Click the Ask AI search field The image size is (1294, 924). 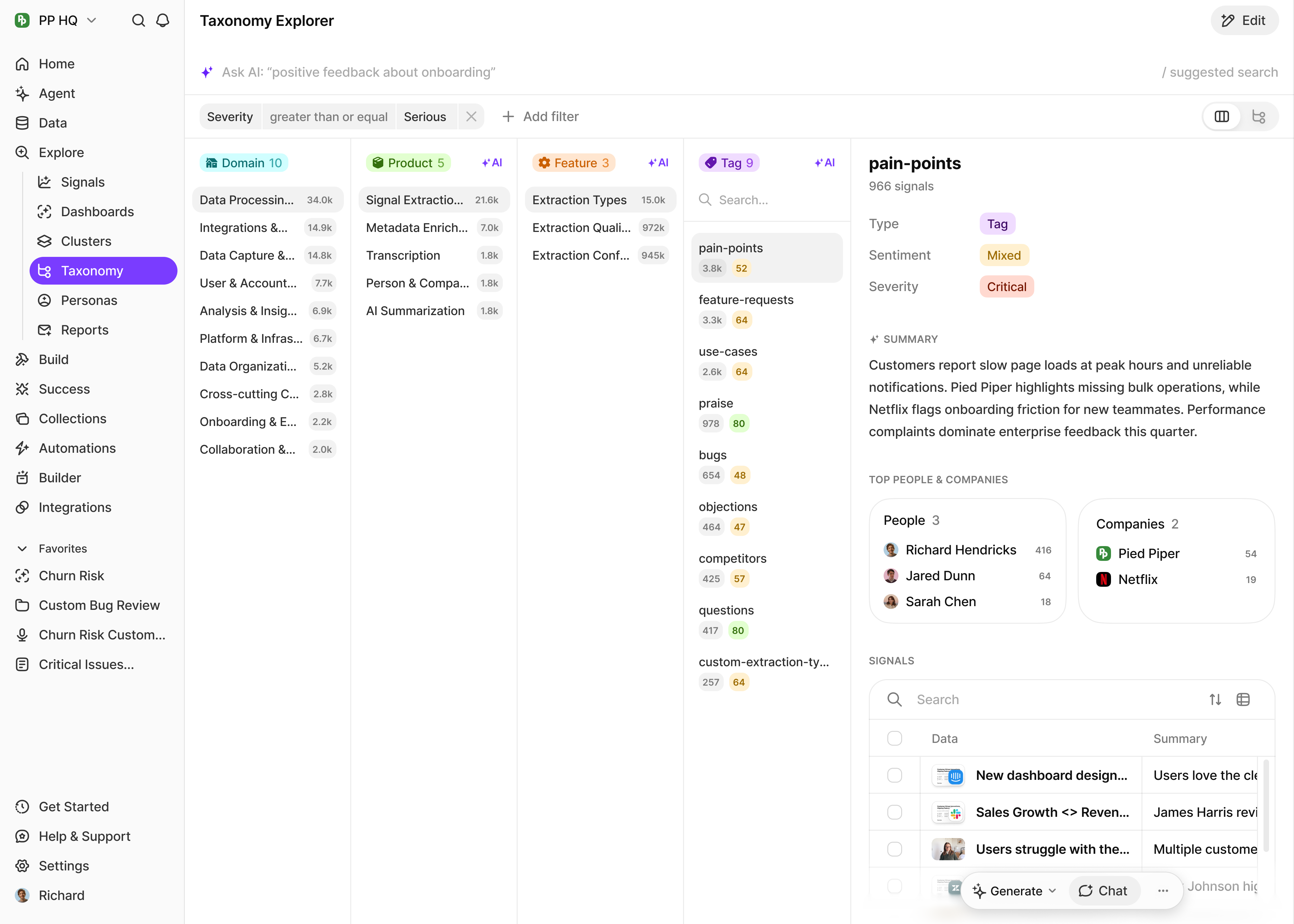(677, 72)
